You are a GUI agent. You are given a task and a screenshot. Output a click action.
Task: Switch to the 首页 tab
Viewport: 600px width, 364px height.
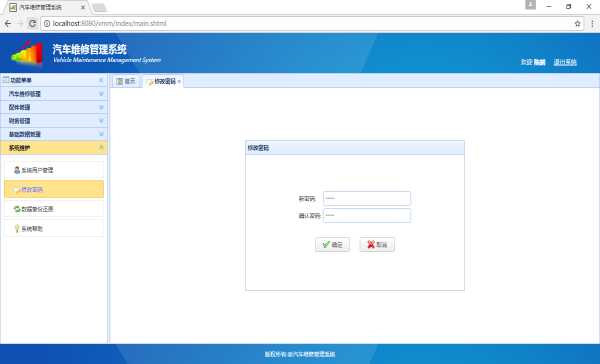point(126,81)
